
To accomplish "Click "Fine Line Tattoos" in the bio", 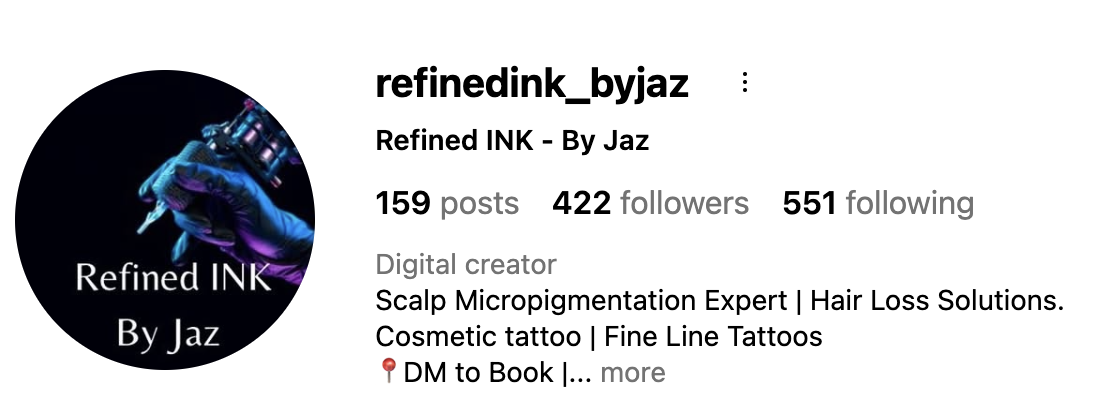I will click(x=713, y=337).
